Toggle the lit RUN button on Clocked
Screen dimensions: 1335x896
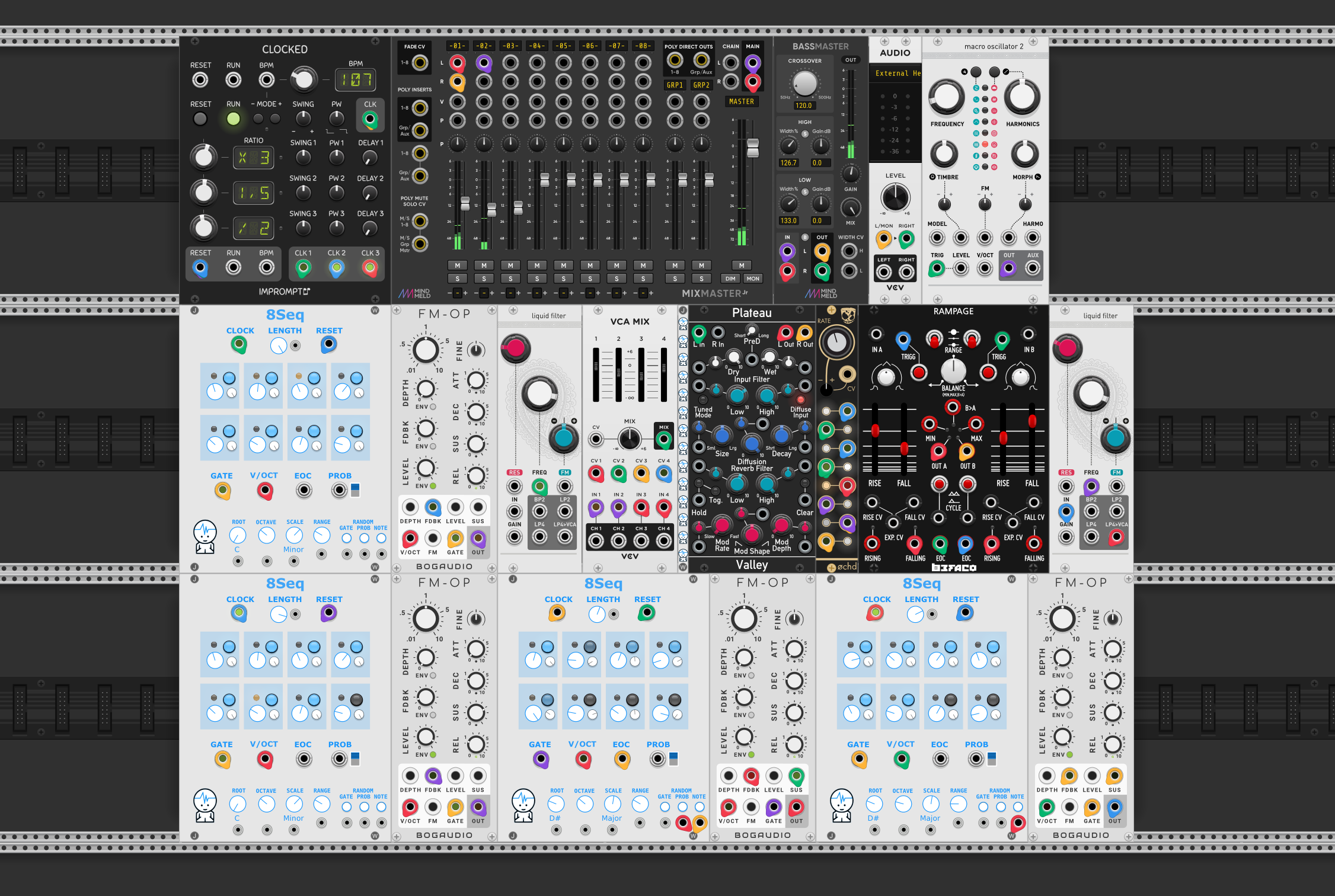[x=233, y=119]
